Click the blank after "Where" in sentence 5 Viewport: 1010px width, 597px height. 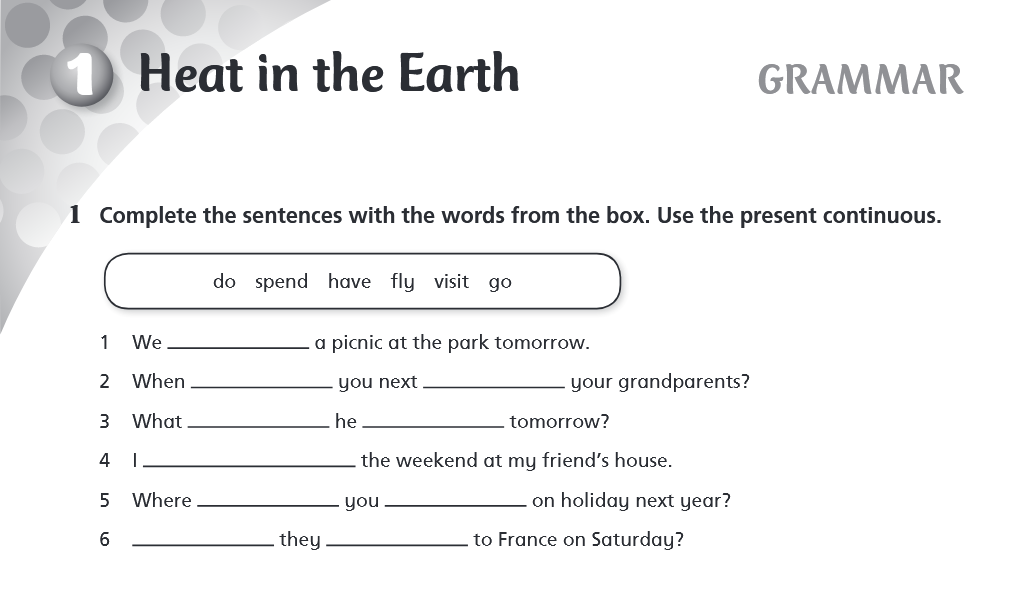tap(268, 501)
